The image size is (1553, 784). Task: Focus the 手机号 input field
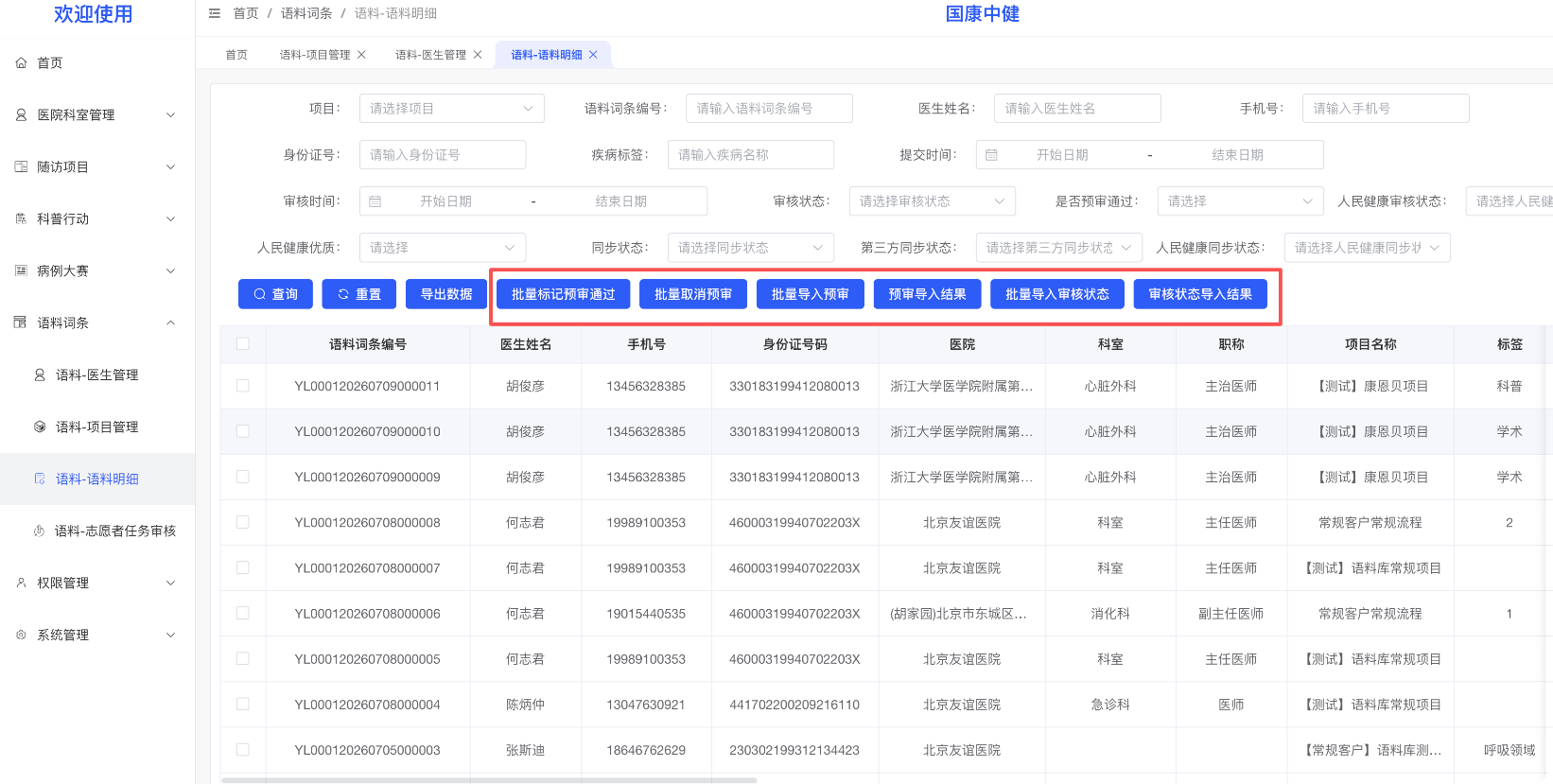(1386, 108)
